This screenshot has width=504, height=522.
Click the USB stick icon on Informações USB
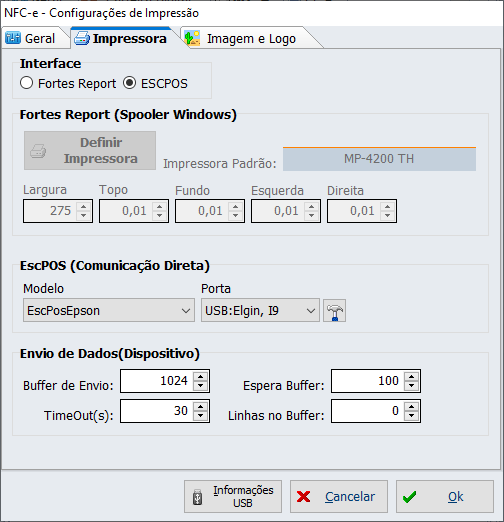pos(197,497)
